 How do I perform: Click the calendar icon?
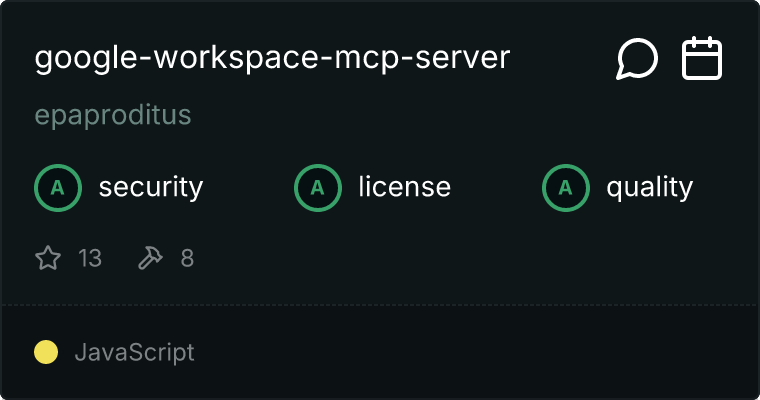(x=702, y=59)
